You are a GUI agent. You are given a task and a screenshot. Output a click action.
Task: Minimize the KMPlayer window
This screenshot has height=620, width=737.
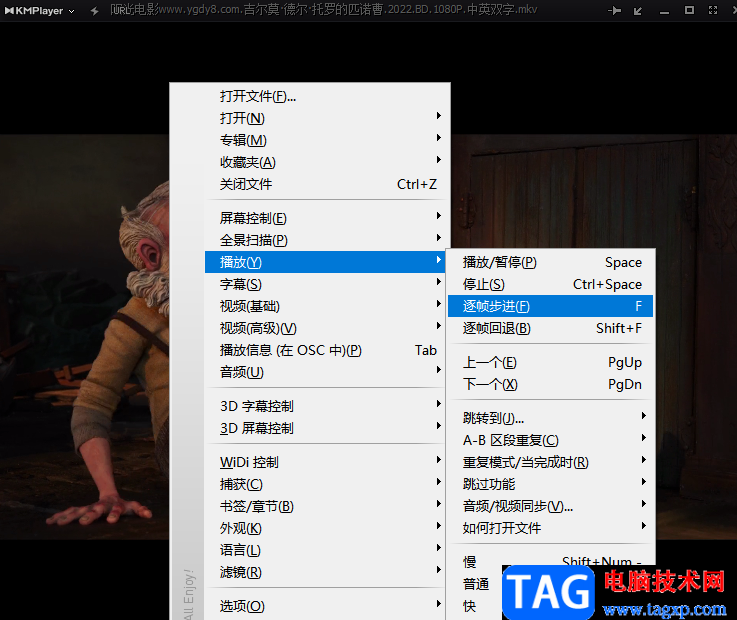(664, 13)
